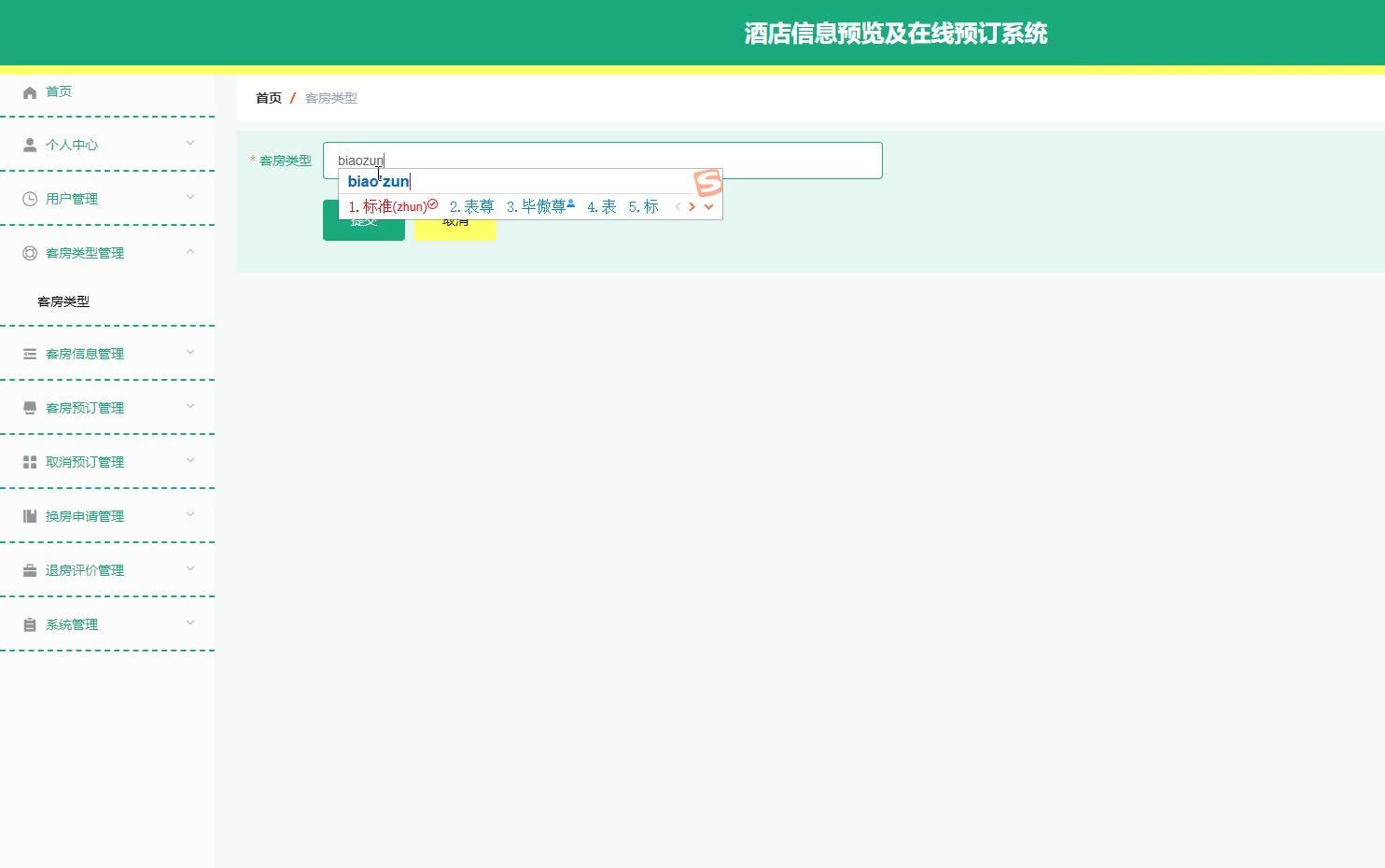Choose IME candidate 1 标准
The height and width of the screenshot is (868, 1385).
tap(393, 206)
